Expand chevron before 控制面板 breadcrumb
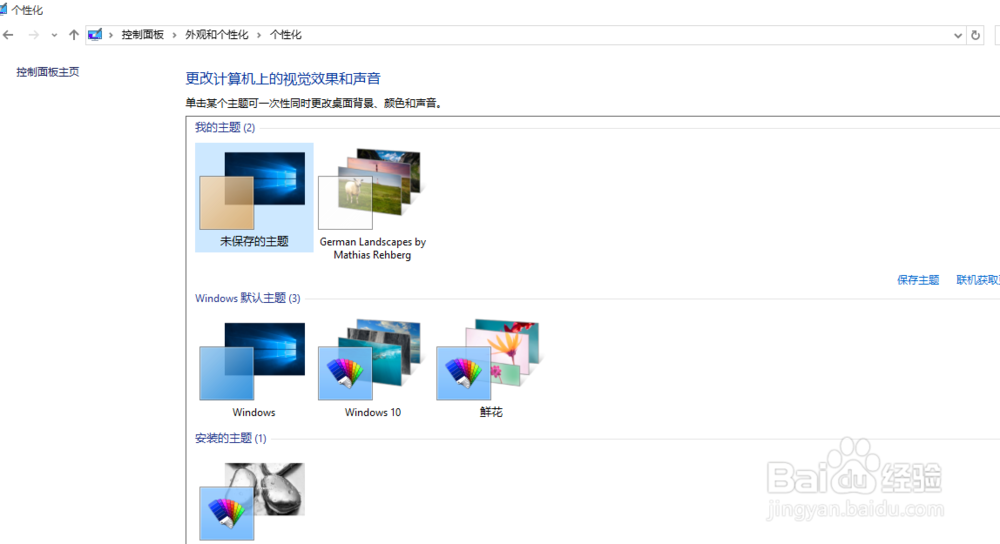Viewport: 1000px width, 544px height. tap(111, 35)
